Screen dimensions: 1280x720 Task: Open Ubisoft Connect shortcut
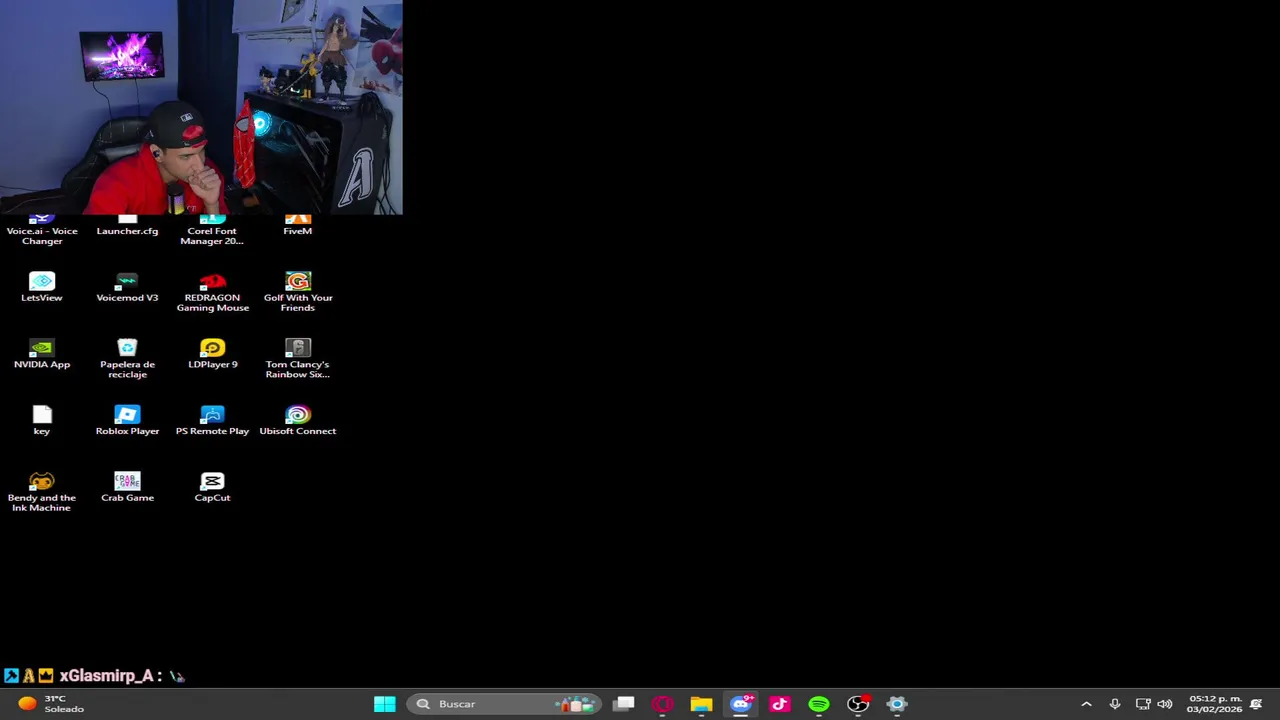point(298,420)
